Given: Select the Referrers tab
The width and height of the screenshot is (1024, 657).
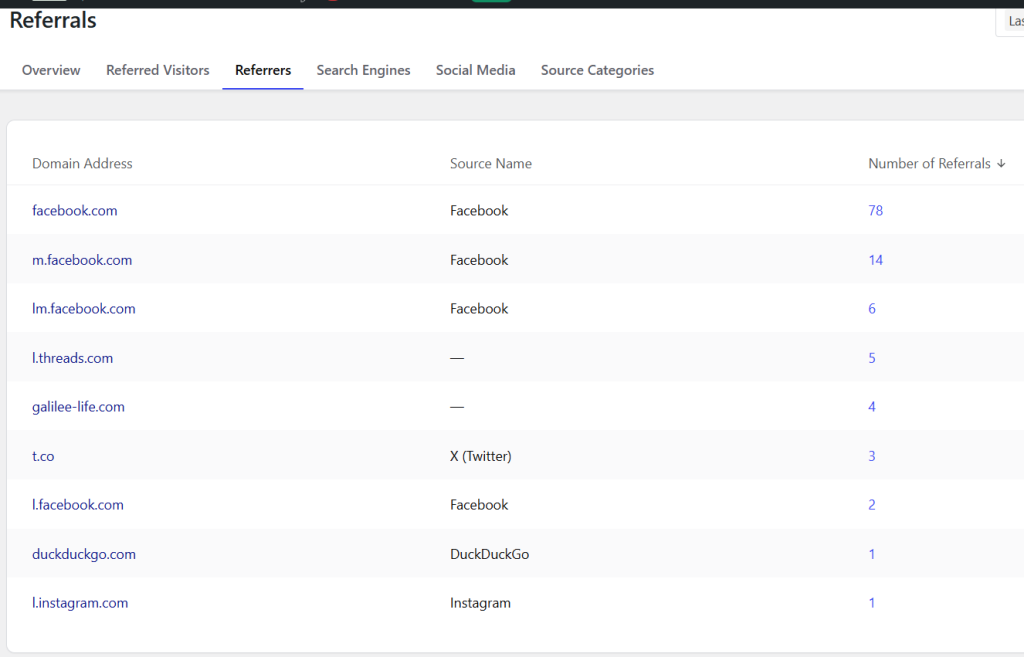Looking at the screenshot, I should pyautogui.click(x=263, y=70).
